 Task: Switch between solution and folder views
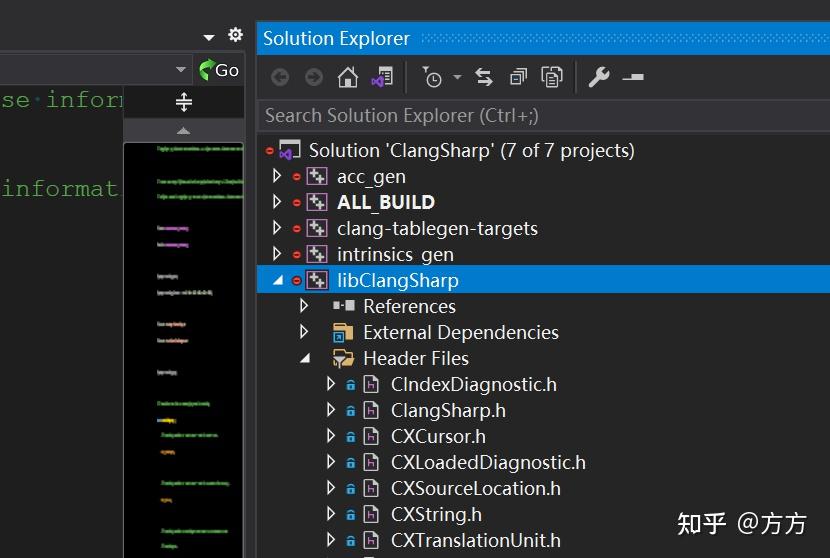coord(381,77)
